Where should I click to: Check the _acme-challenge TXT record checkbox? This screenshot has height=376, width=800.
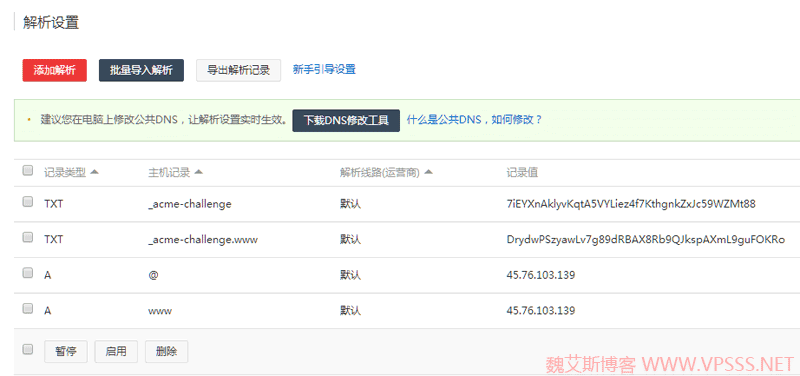click(28, 202)
